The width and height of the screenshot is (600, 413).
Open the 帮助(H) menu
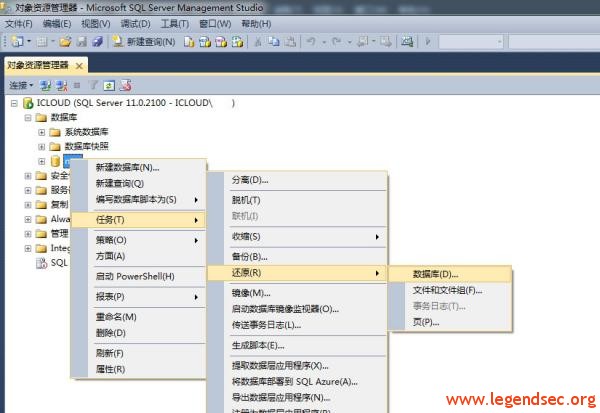click(256, 24)
